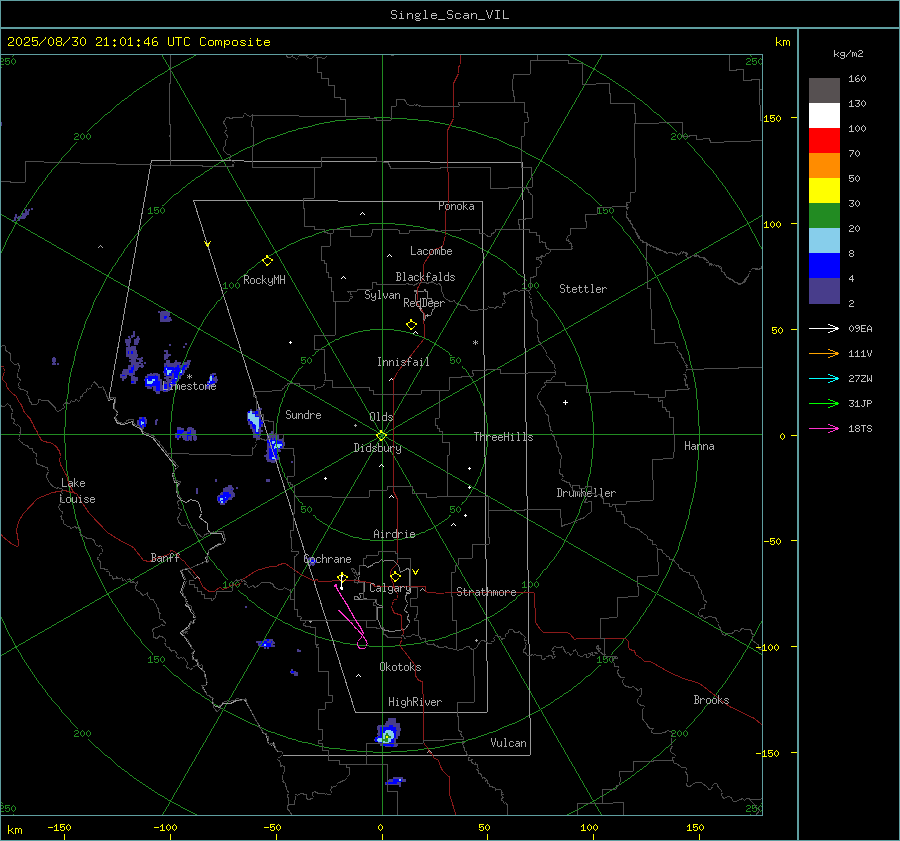Click the magenta 18TS storm track loop on map

coord(351,616)
